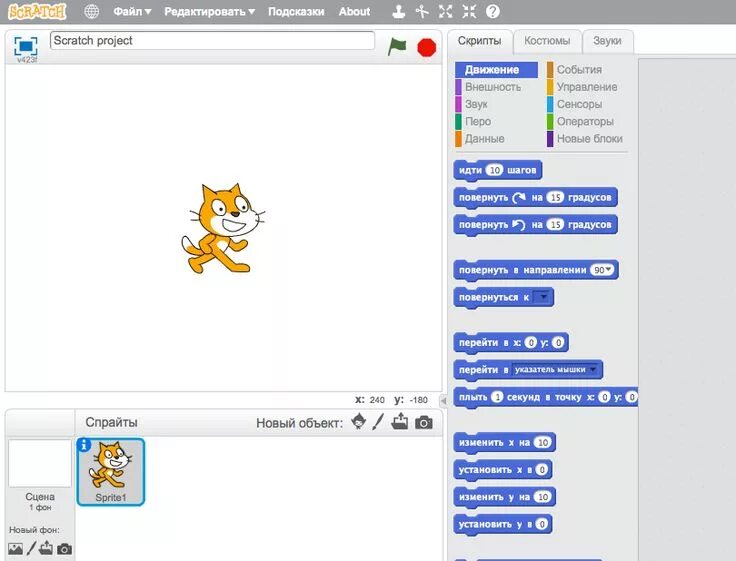
Task: Switch to the Костюмы tab
Action: (x=547, y=41)
